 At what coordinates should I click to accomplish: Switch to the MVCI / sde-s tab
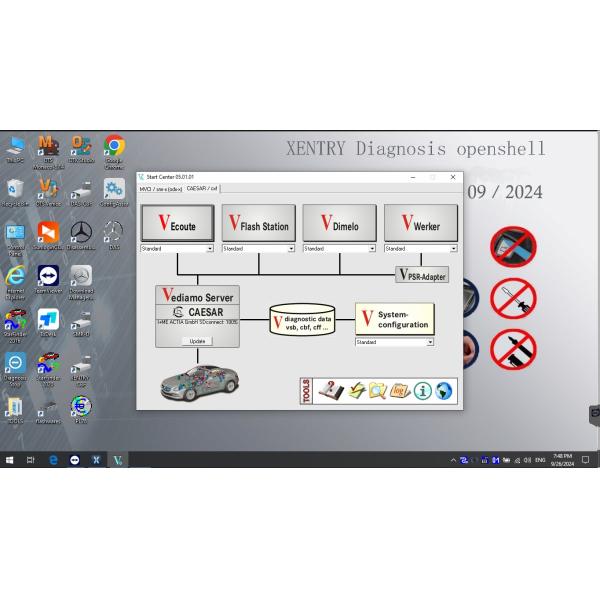coord(160,188)
